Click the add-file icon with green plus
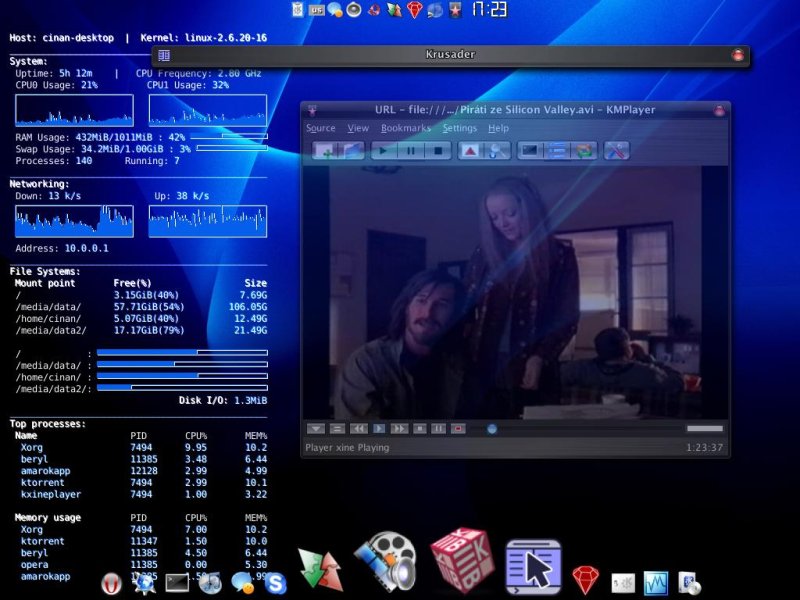 coord(326,151)
